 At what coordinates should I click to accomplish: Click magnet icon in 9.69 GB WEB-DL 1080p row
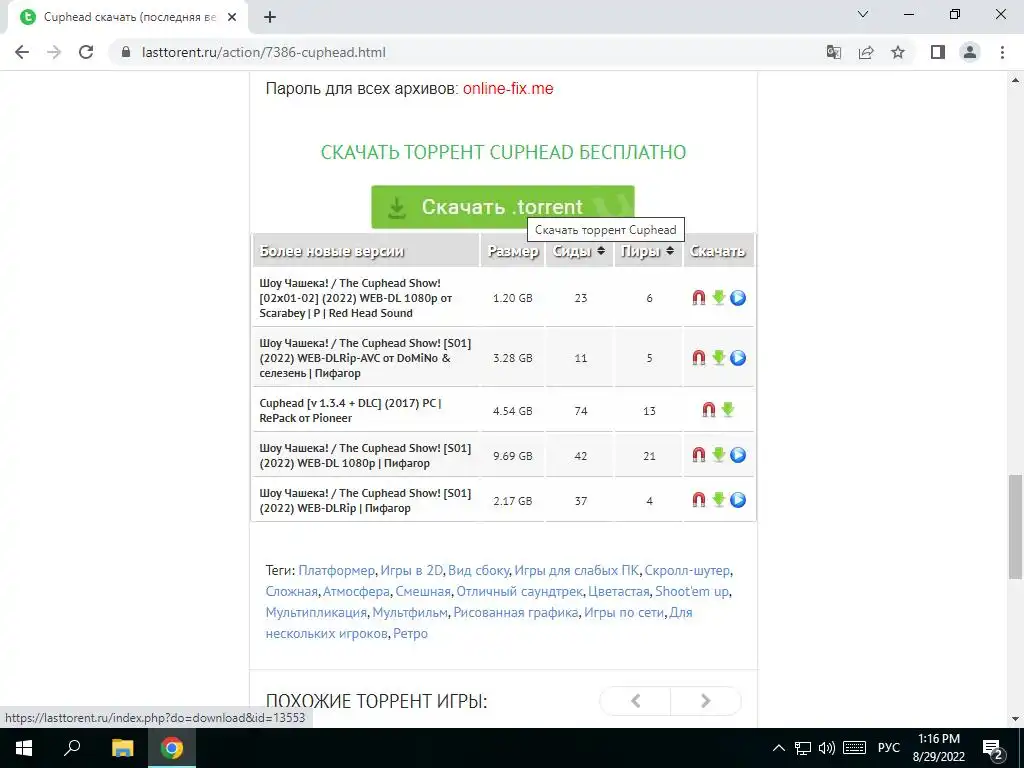point(699,455)
